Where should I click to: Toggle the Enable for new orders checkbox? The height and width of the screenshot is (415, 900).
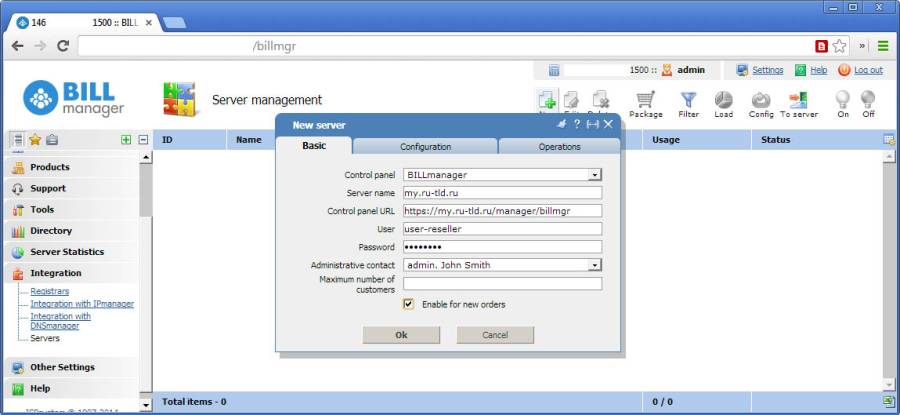[408, 304]
